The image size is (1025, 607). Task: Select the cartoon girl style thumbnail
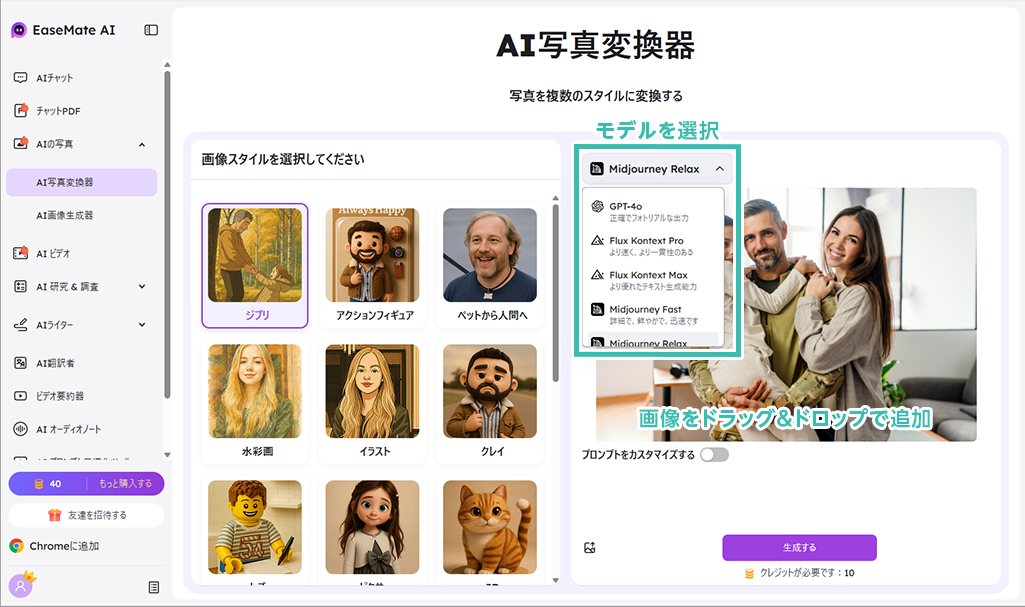tap(373, 529)
